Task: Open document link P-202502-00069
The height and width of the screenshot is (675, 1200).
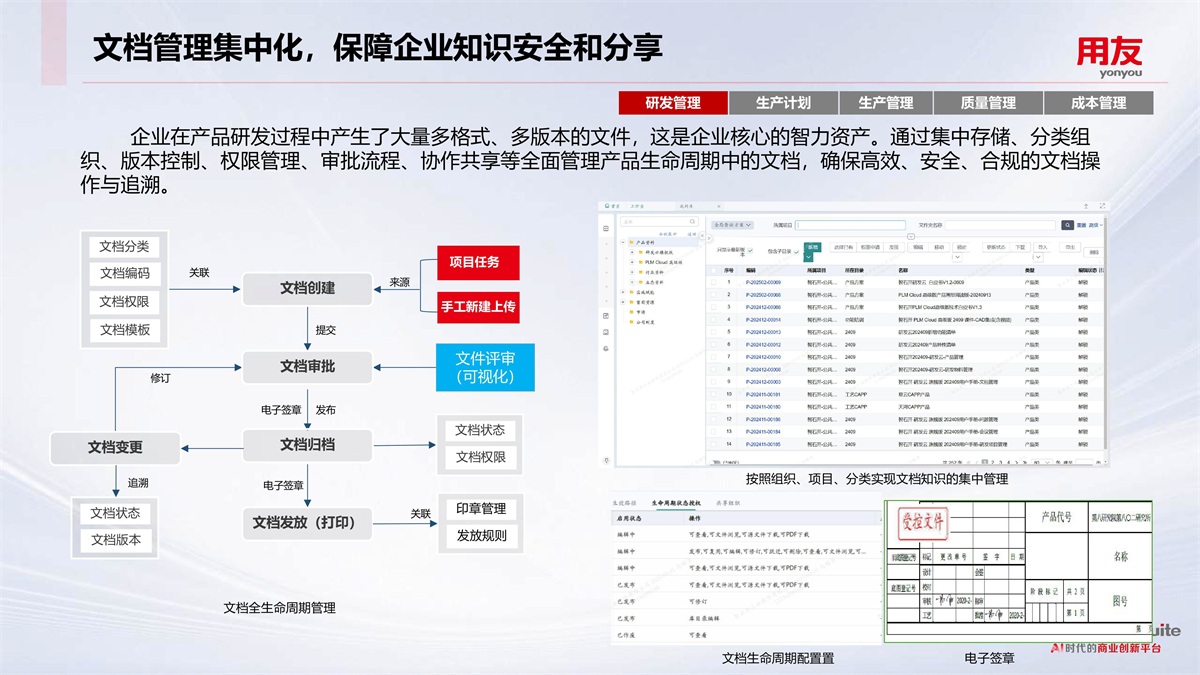Action: point(763,283)
